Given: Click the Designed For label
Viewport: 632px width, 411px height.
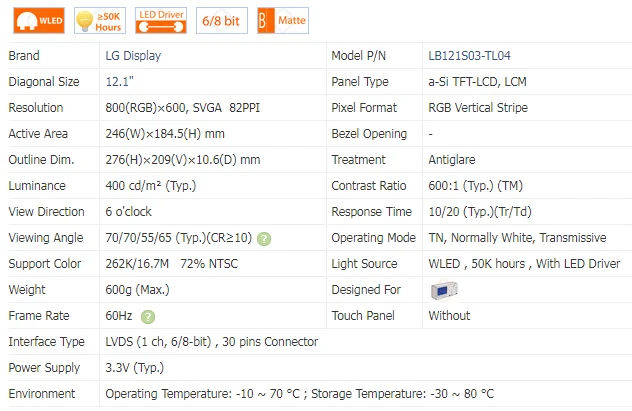Looking at the screenshot, I should point(366,290).
